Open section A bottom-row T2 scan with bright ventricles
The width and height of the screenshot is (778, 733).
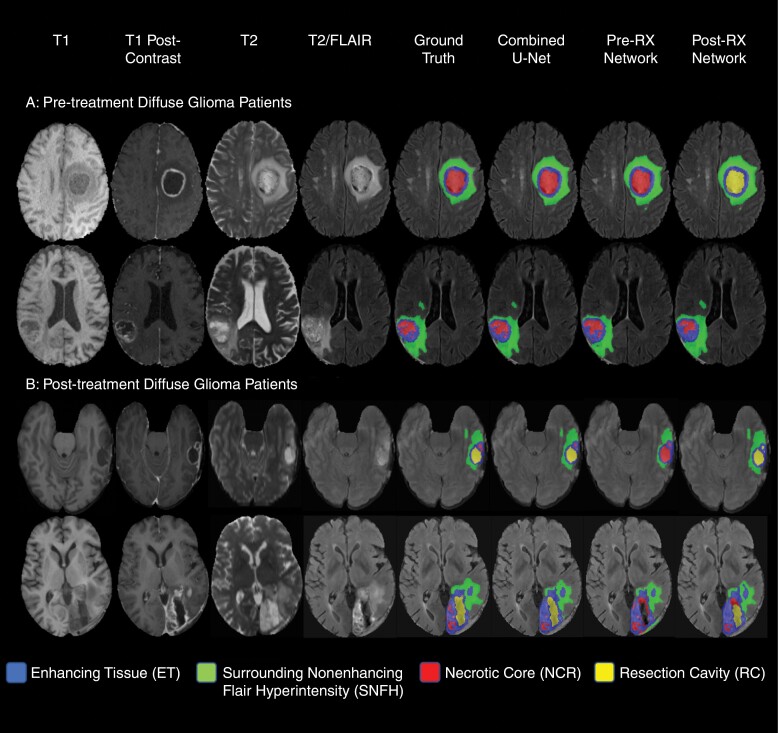pos(253,305)
